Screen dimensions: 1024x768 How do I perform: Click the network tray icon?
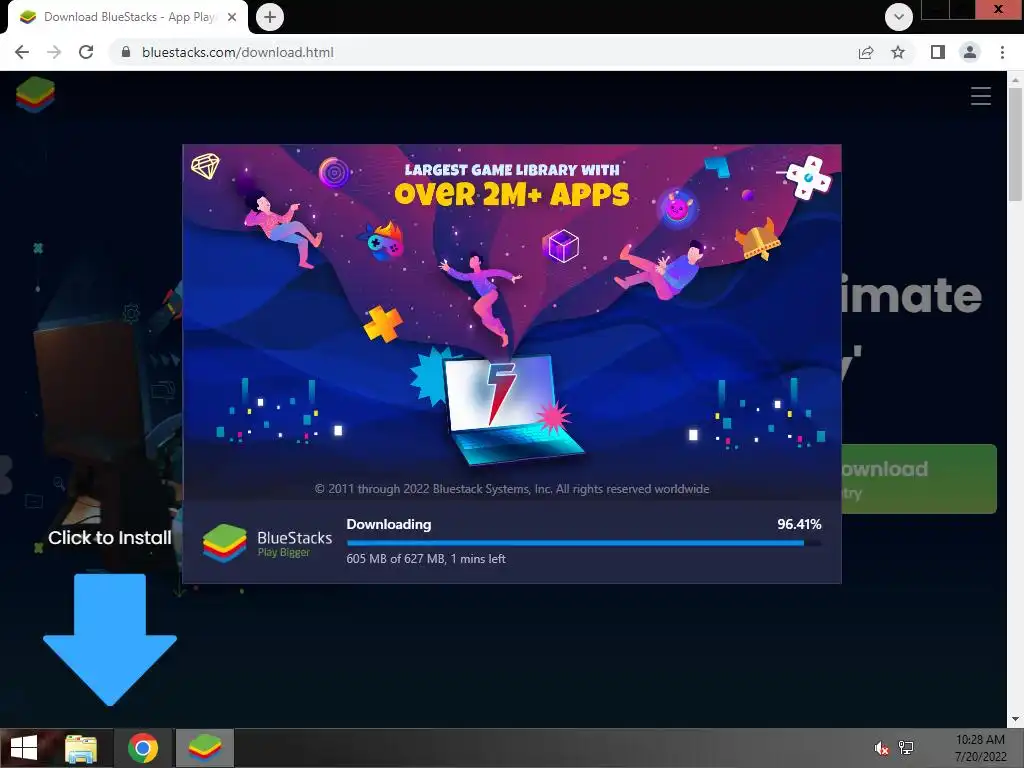click(906, 748)
